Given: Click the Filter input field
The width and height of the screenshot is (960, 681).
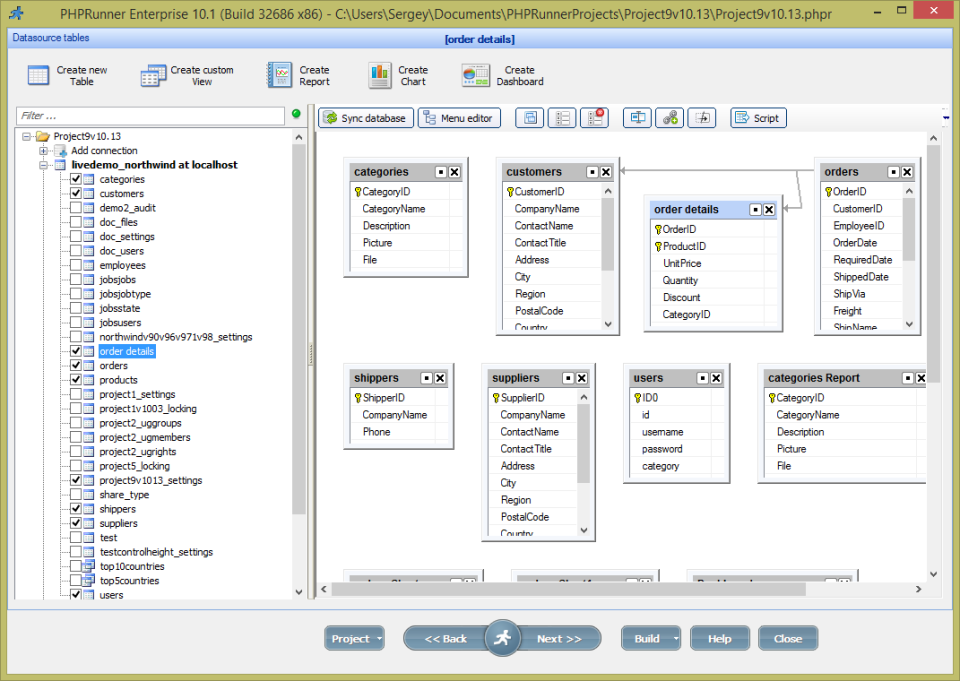Looking at the screenshot, I should point(150,116).
